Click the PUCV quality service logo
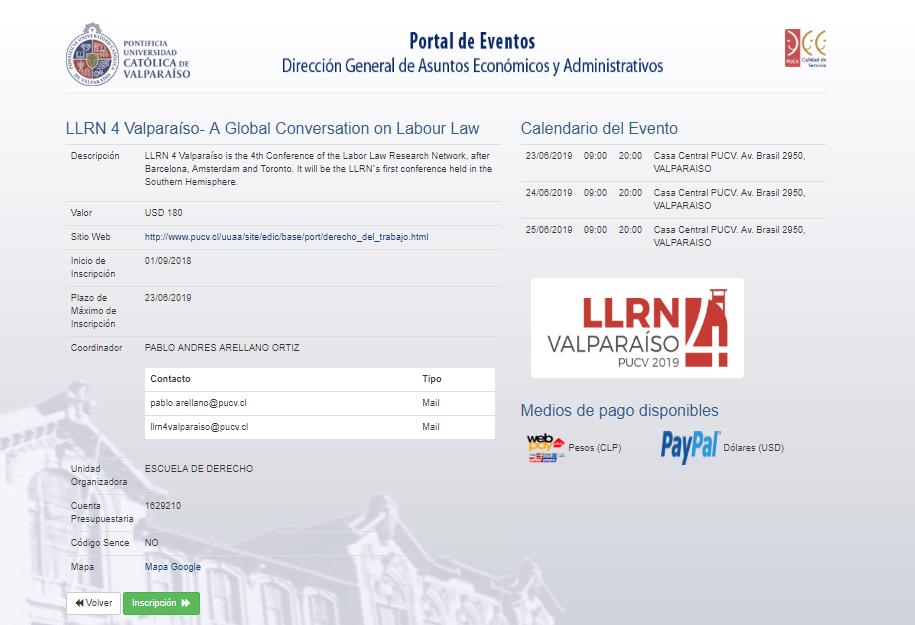Screen dimensions: 915x625 [805, 48]
